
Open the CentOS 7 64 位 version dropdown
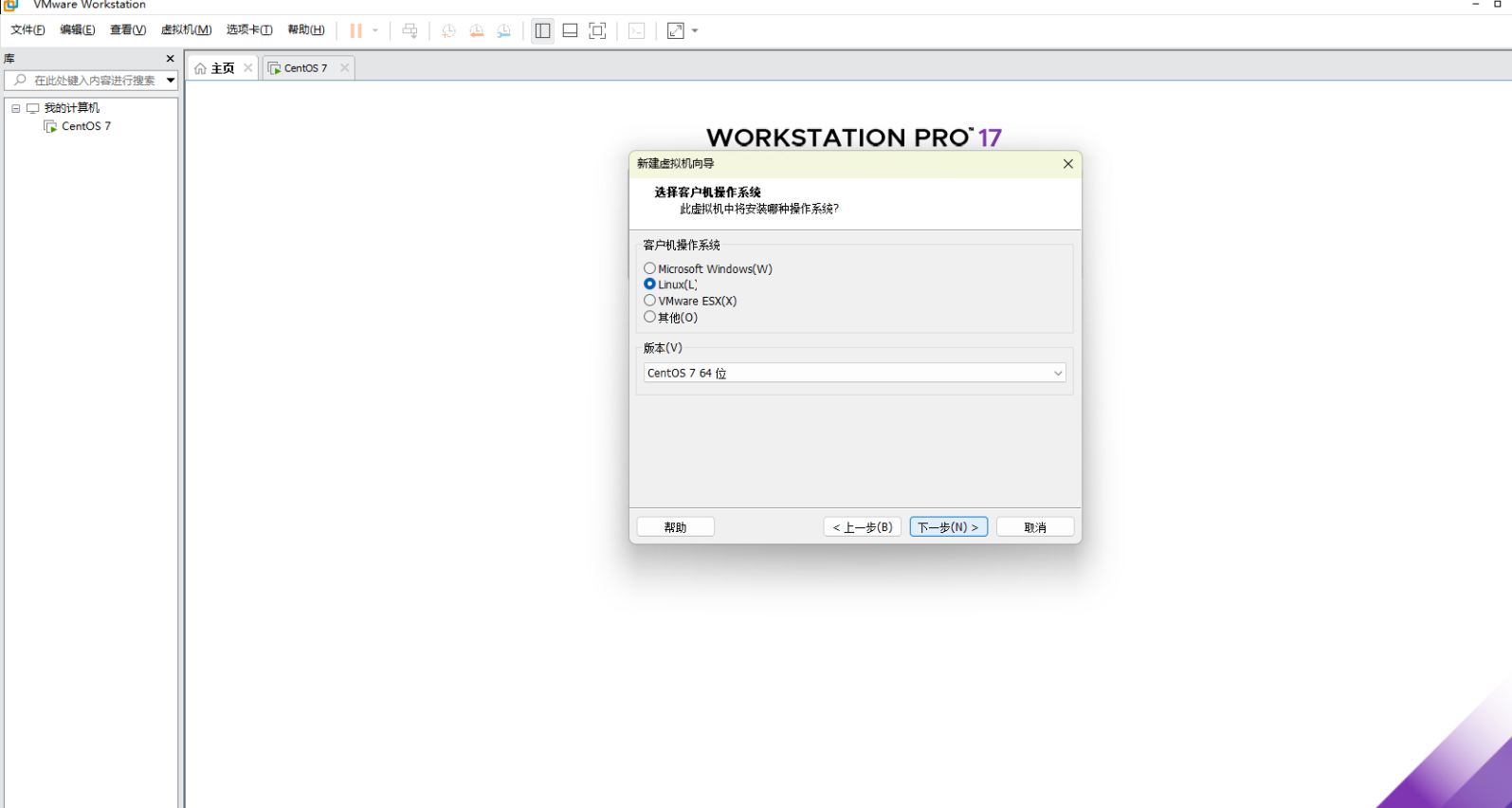pyautogui.click(x=854, y=373)
